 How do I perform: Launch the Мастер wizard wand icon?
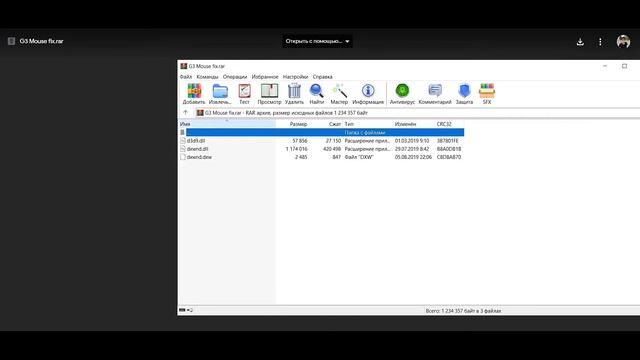coord(339,91)
